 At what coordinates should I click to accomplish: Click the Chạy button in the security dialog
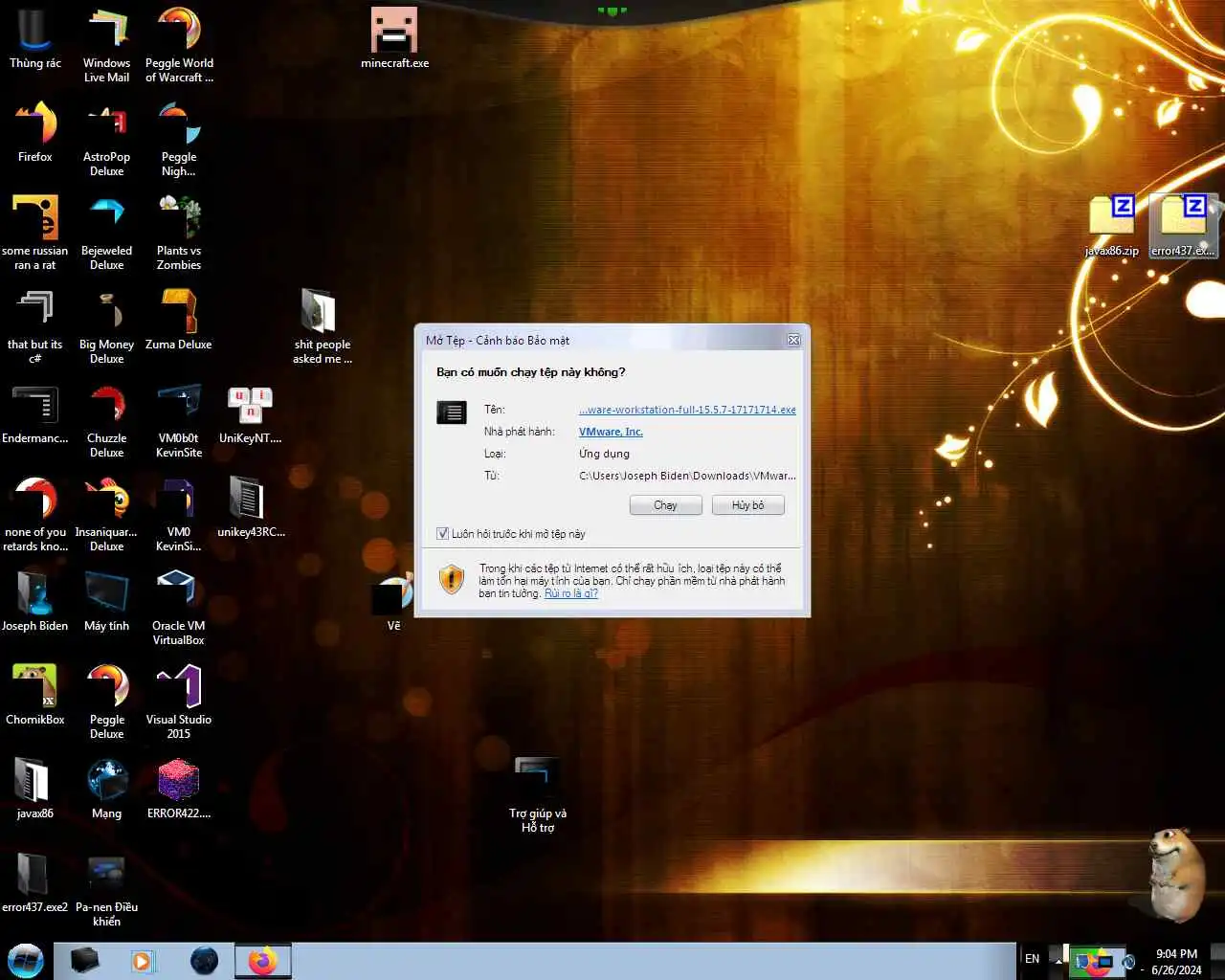666,505
